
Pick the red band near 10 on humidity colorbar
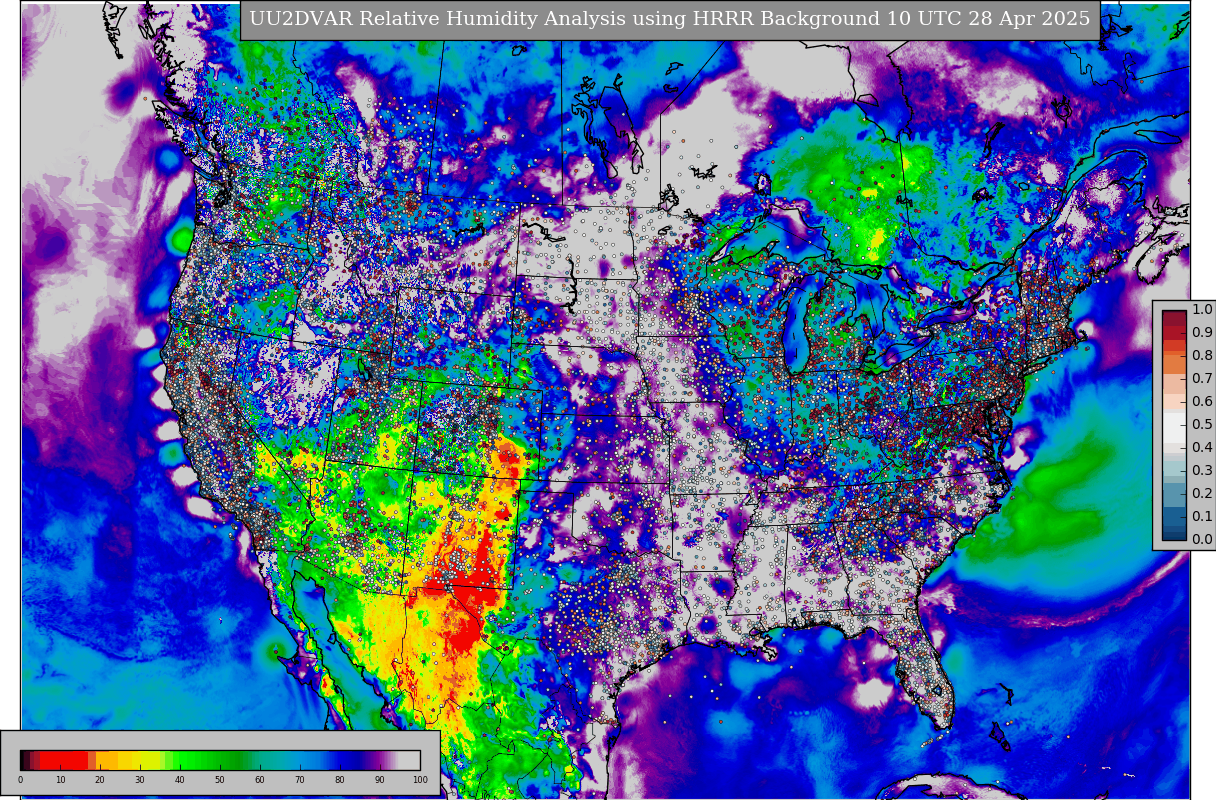click(x=62, y=759)
